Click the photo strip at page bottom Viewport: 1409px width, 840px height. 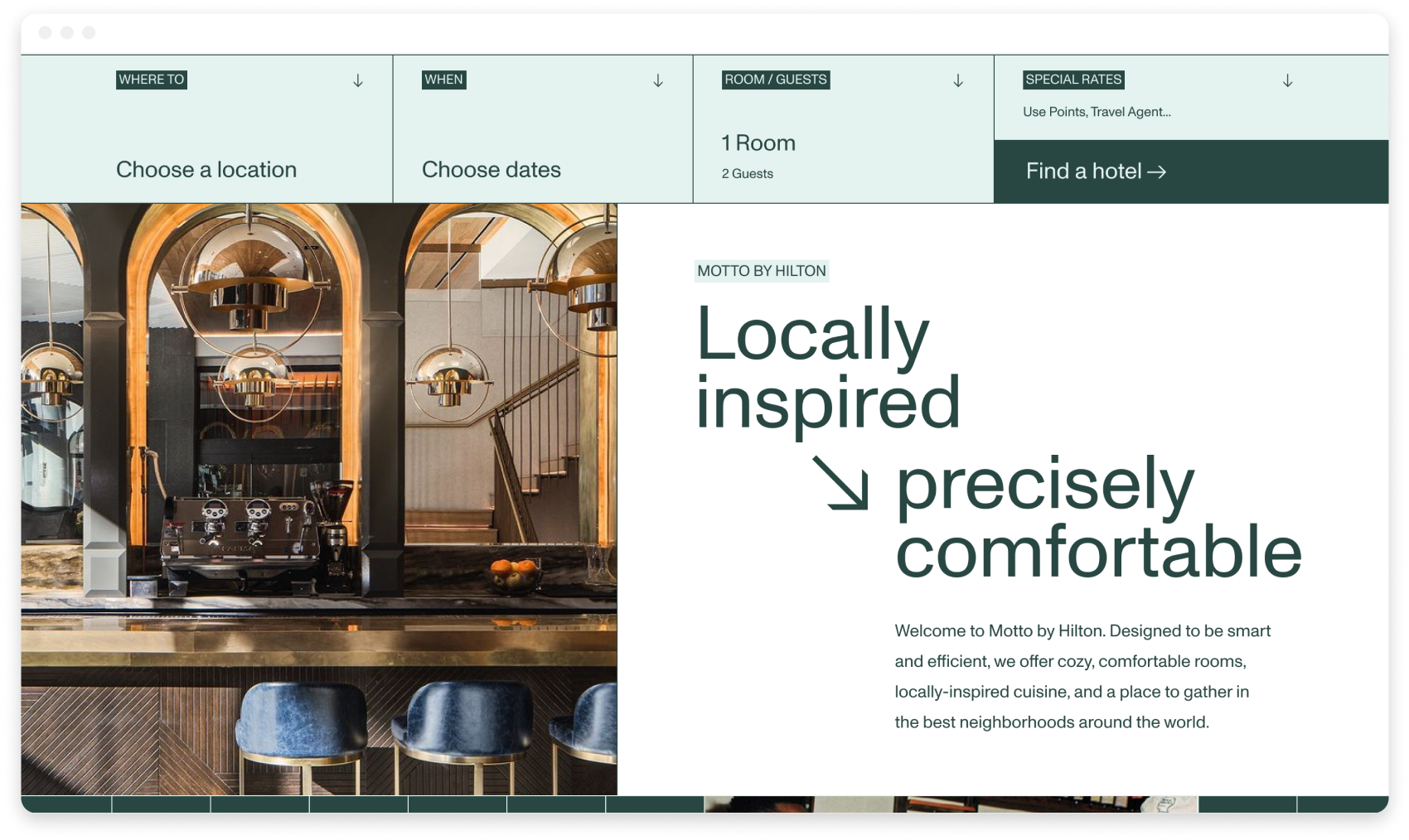951,804
